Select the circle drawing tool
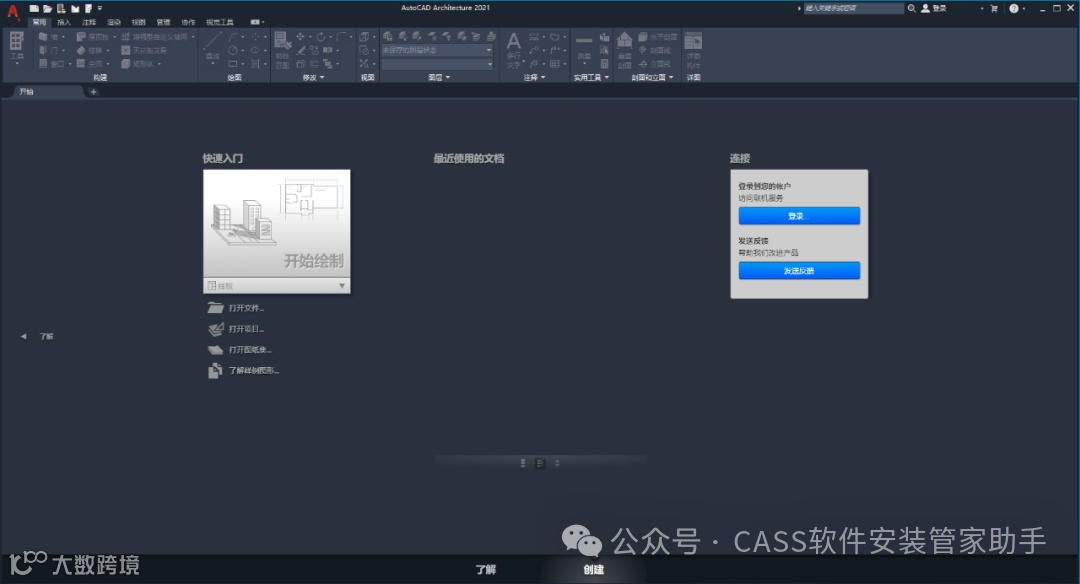 click(233, 50)
